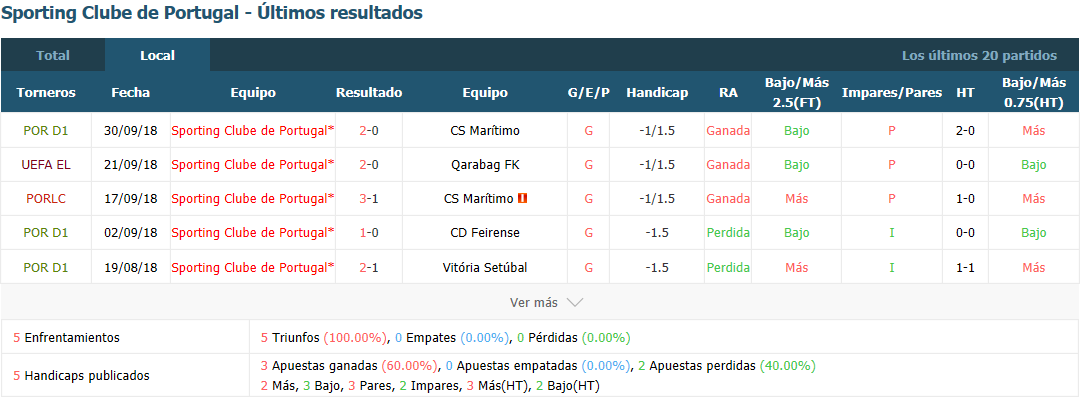The height and width of the screenshot is (398, 1084).
Task: Click the 1-0 result against CD Feirense
Action: tap(369, 233)
